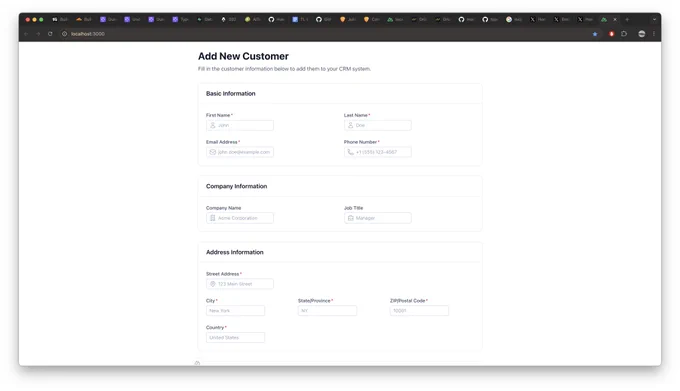The height and width of the screenshot is (391, 680).
Task: Switch to the leftmost browser tab
Action: (60, 20)
